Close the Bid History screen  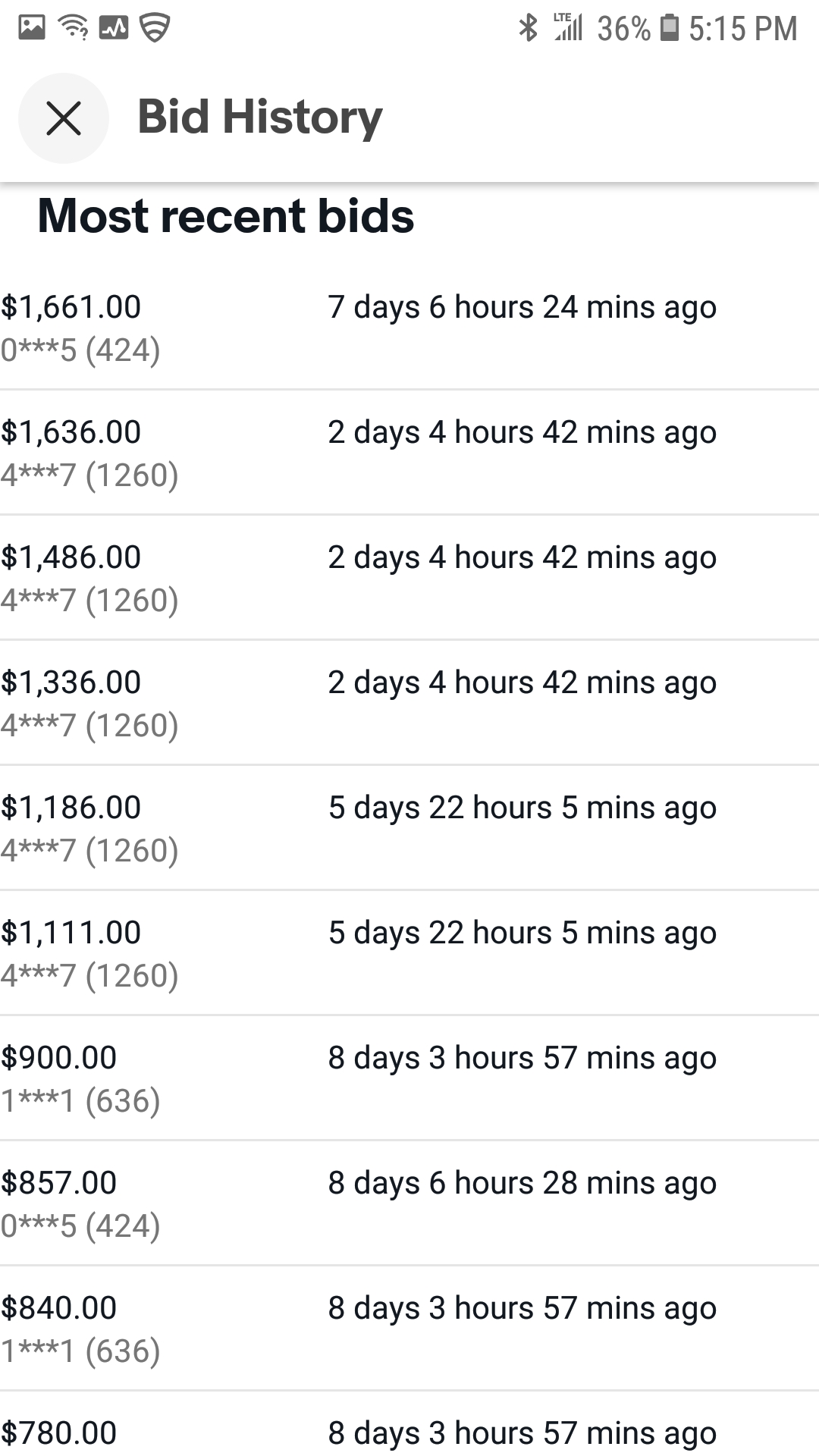click(x=64, y=118)
